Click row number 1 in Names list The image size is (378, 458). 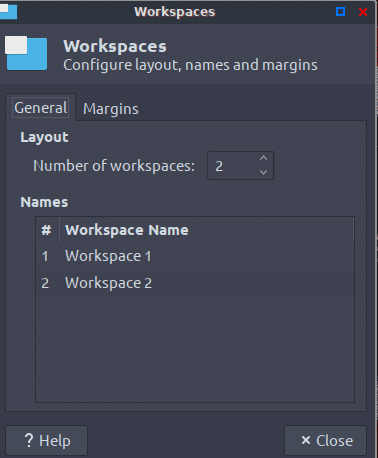[x=45, y=257]
